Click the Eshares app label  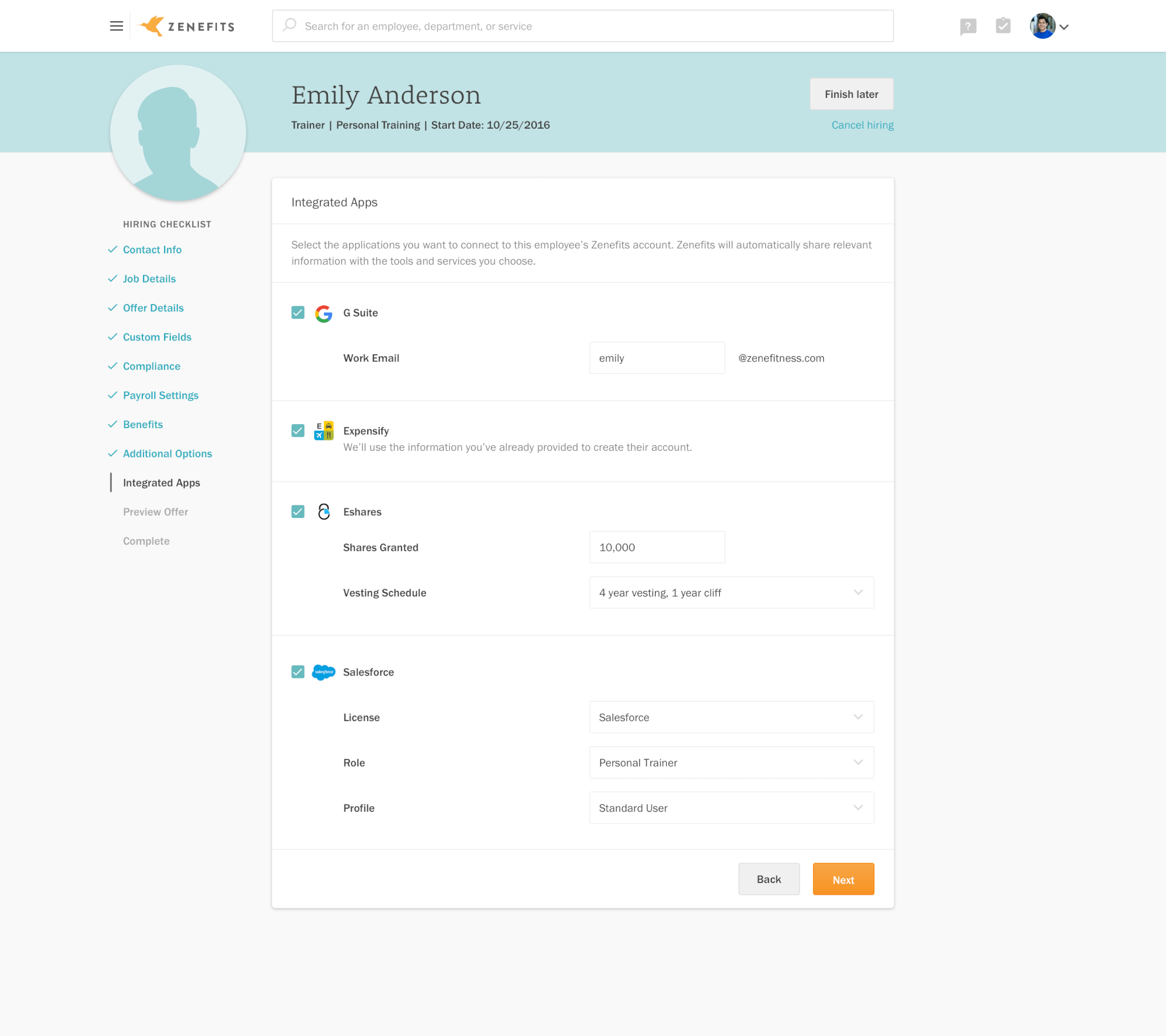(362, 512)
